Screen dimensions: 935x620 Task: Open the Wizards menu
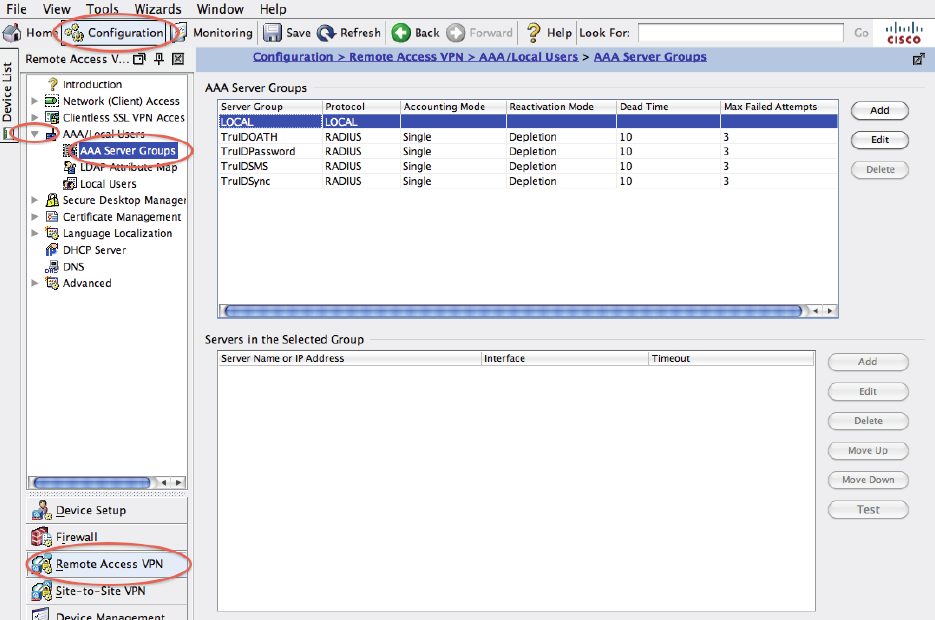(x=158, y=9)
